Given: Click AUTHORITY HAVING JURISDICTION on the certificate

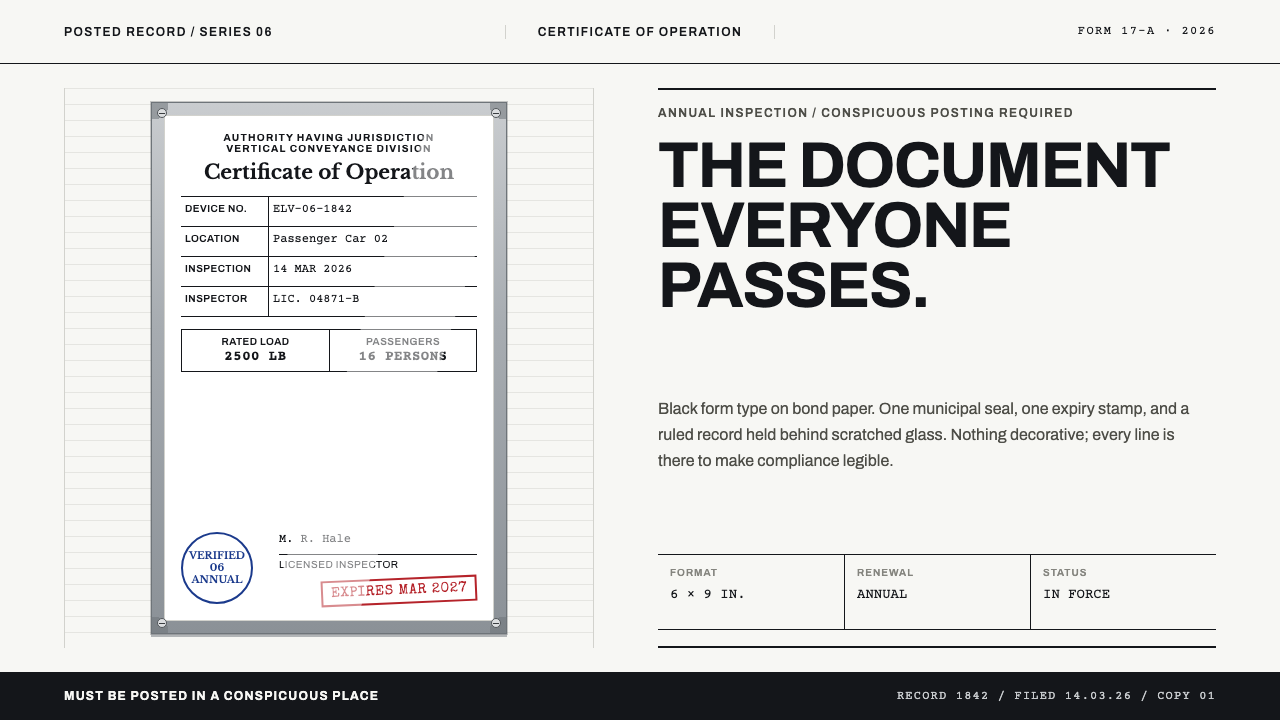Looking at the screenshot, I should click(x=329, y=137).
